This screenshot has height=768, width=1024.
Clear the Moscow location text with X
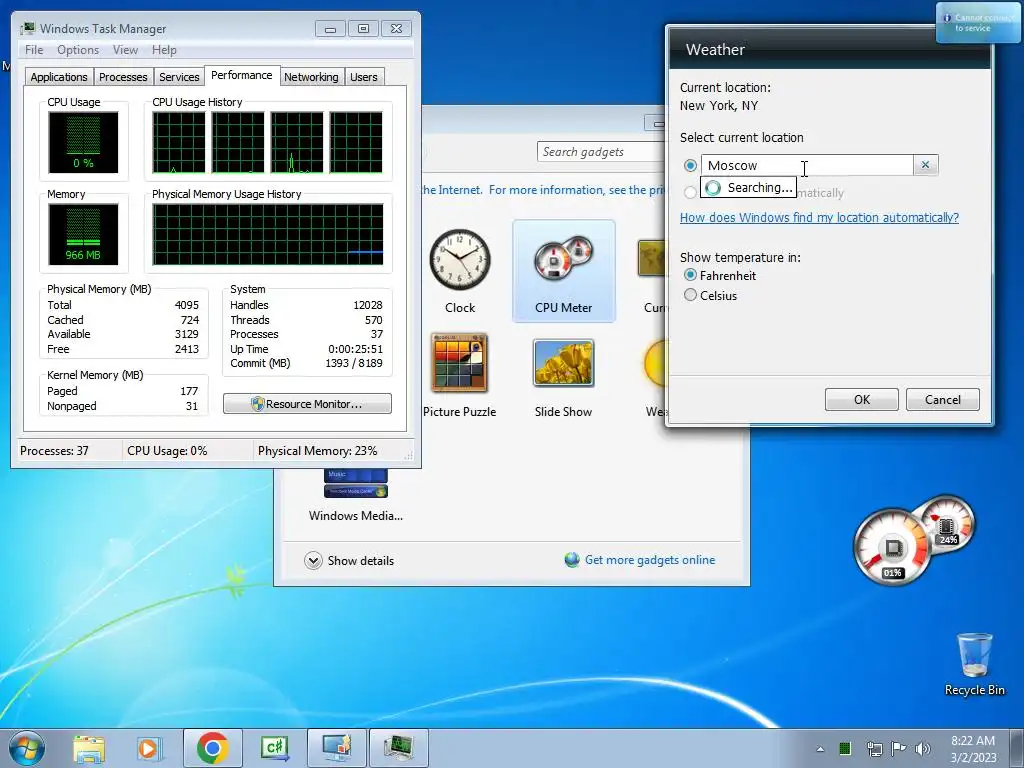pos(925,165)
